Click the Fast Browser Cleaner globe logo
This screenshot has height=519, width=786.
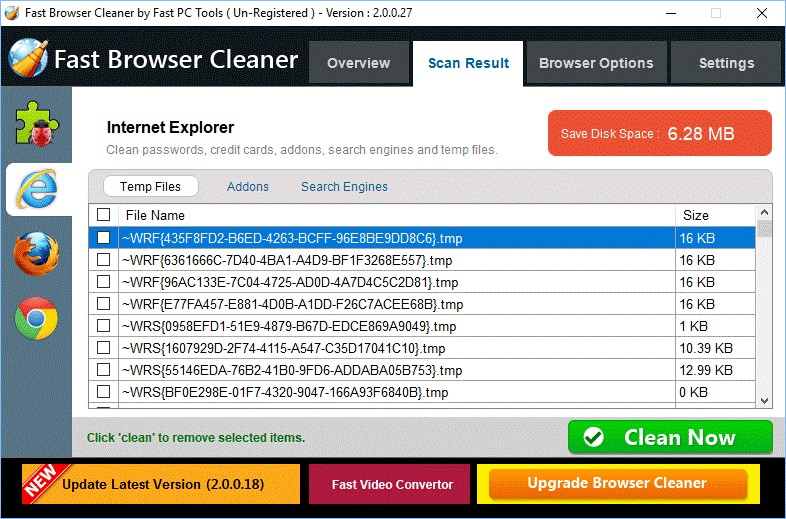[28, 58]
